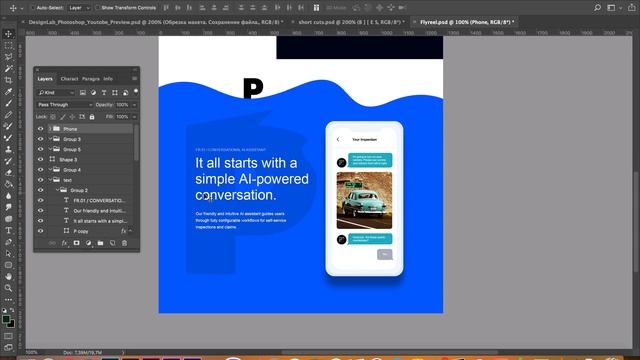Click Lock position icon in Layers panel
Viewport: 640px width, 360px height.
tap(72, 117)
